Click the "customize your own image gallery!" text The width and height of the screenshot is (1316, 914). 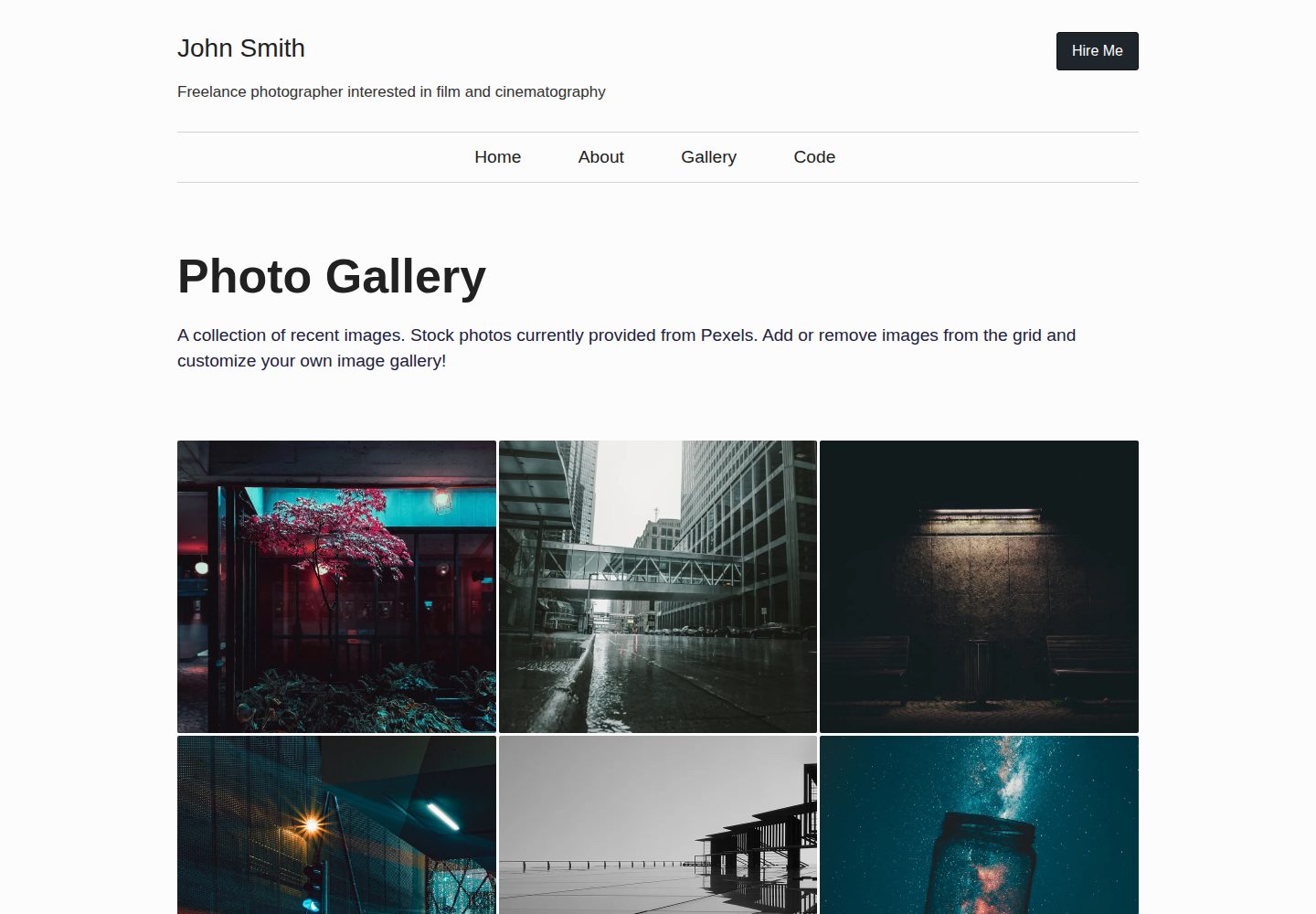coord(312,361)
